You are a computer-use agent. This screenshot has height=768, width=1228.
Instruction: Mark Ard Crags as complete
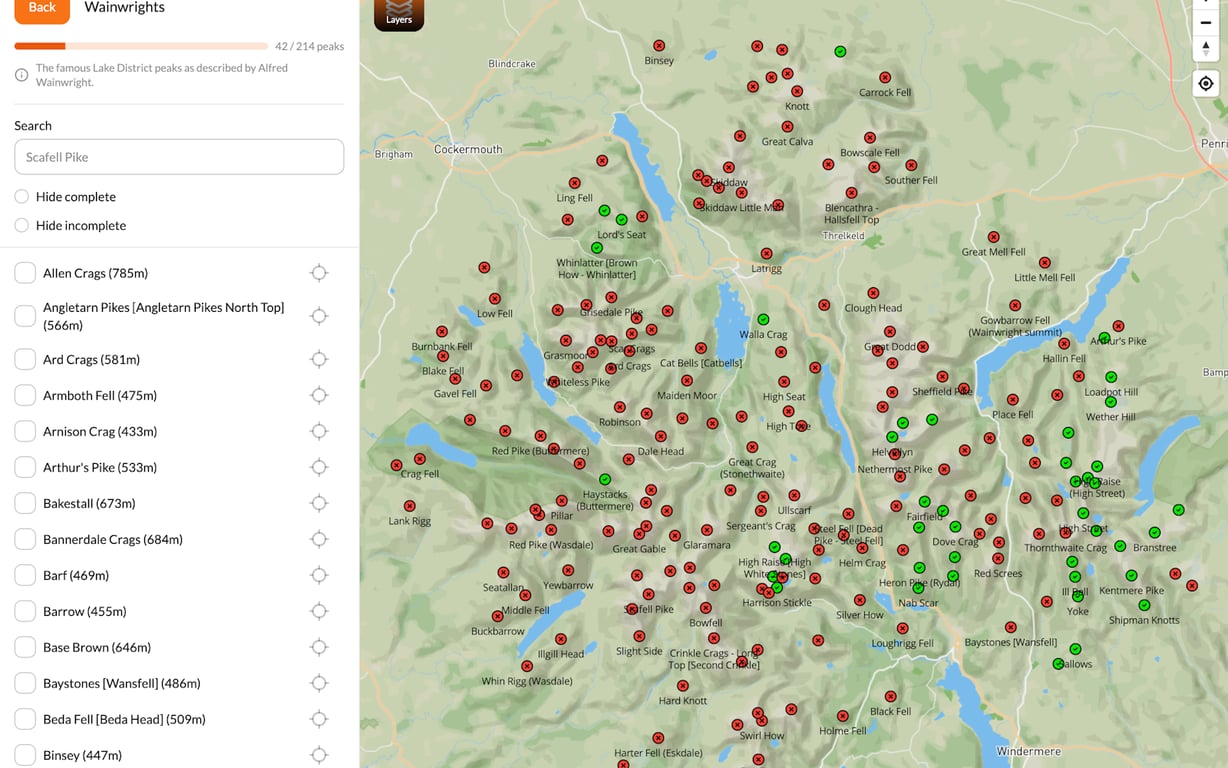click(x=25, y=359)
